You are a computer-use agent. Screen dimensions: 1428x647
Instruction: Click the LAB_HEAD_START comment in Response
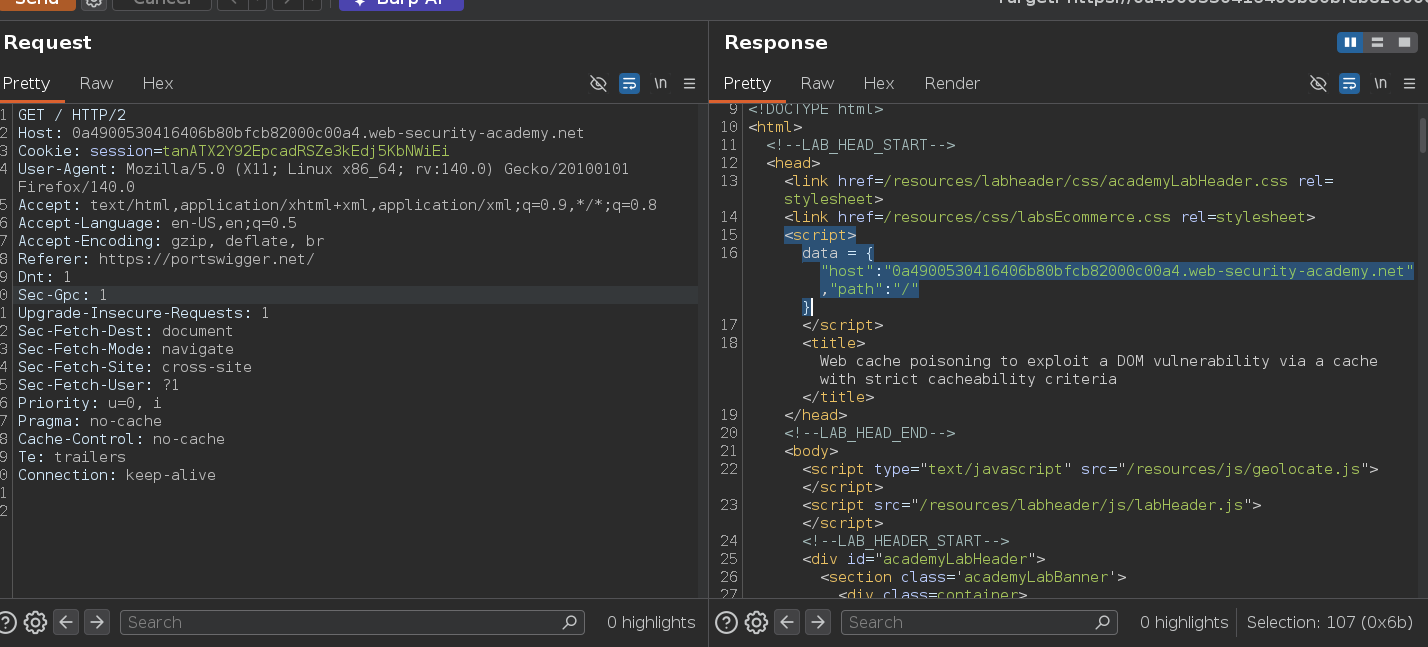861,145
